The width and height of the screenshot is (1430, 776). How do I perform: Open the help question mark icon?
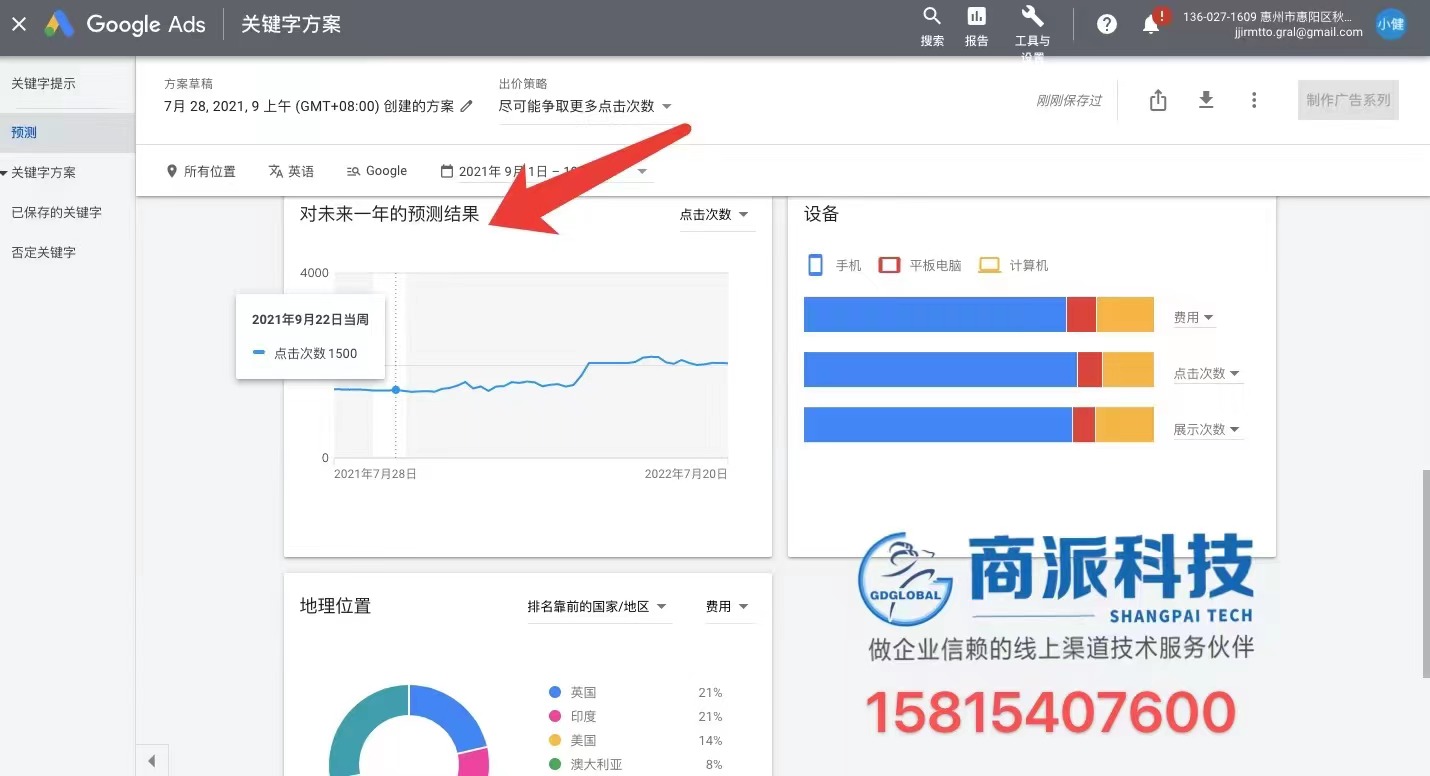(x=1107, y=24)
